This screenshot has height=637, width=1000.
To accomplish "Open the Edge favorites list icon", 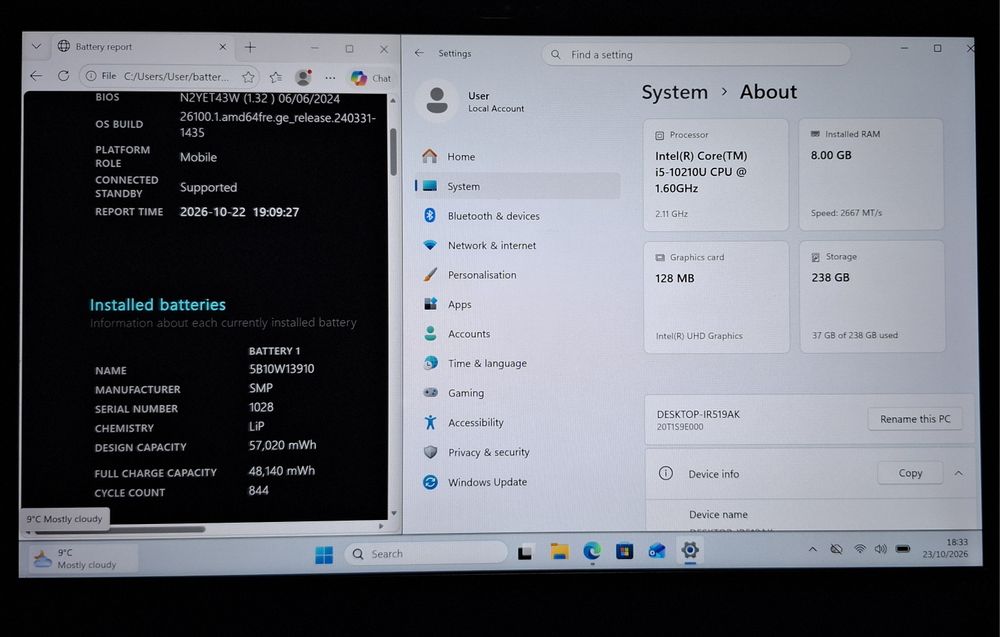I will click(276, 77).
